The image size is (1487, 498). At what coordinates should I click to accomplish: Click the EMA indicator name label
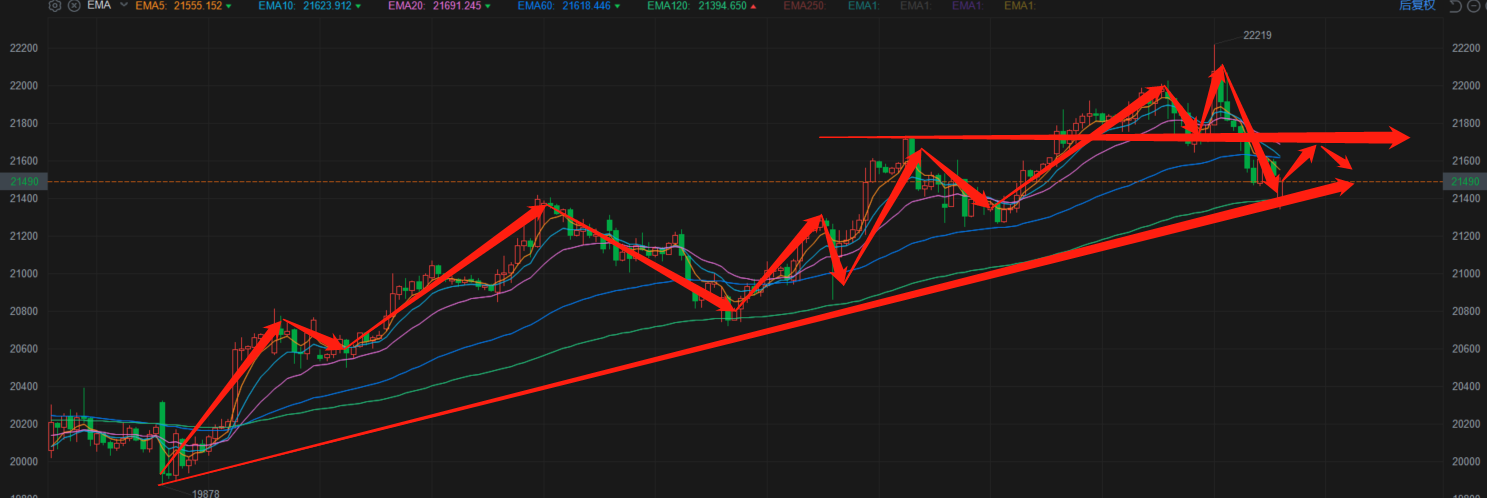click(97, 6)
